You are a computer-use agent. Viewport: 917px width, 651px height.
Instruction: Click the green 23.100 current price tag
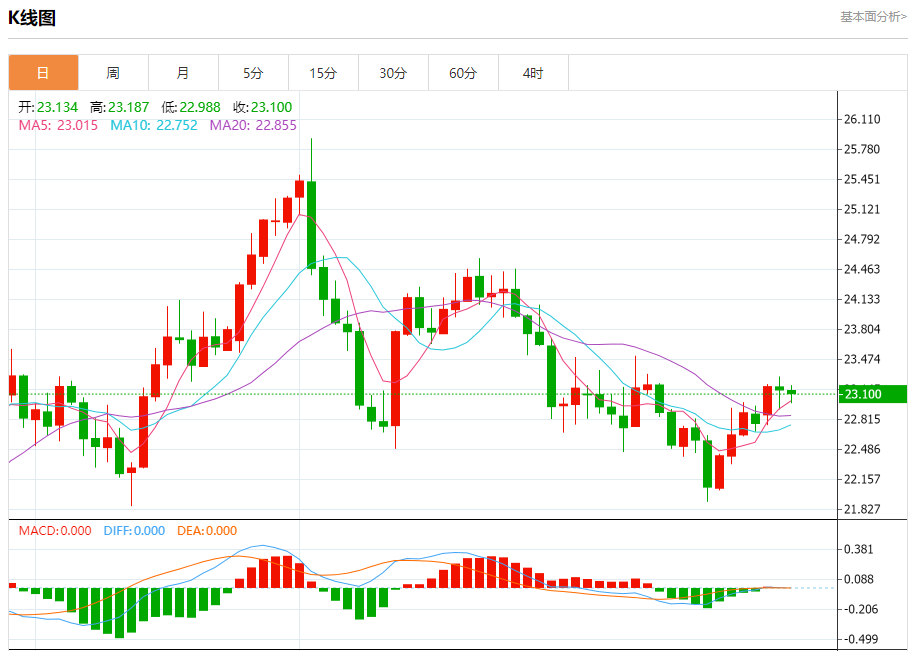(872, 394)
